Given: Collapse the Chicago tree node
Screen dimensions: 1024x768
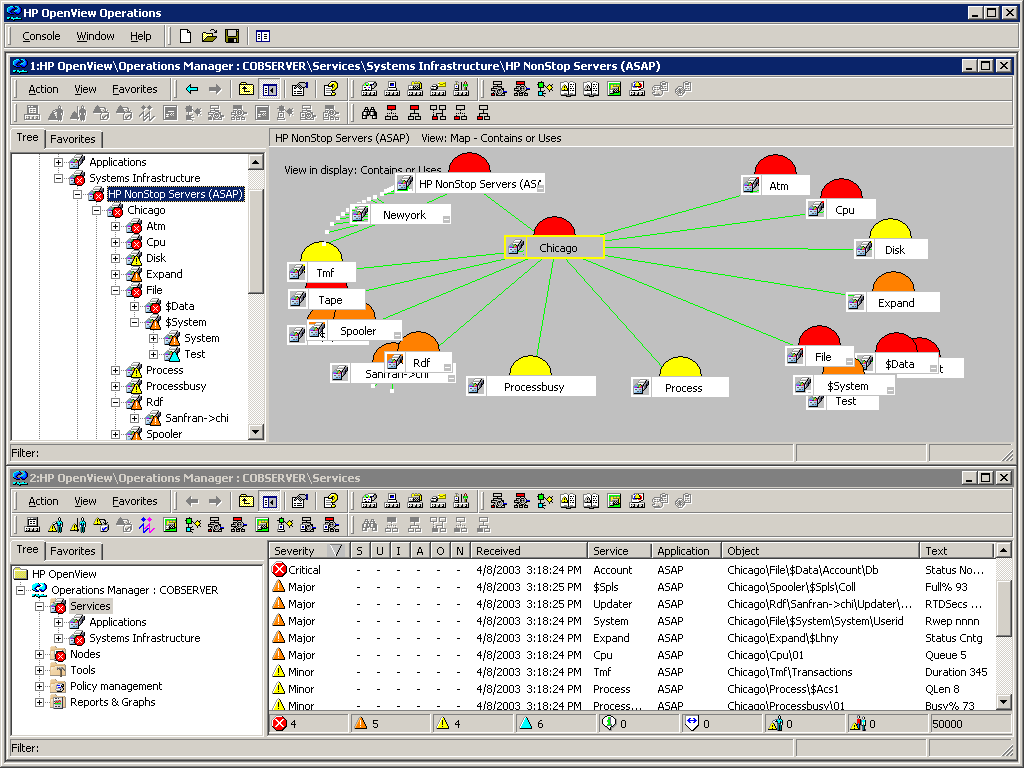Looking at the screenshot, I should (x=97, y=210).
